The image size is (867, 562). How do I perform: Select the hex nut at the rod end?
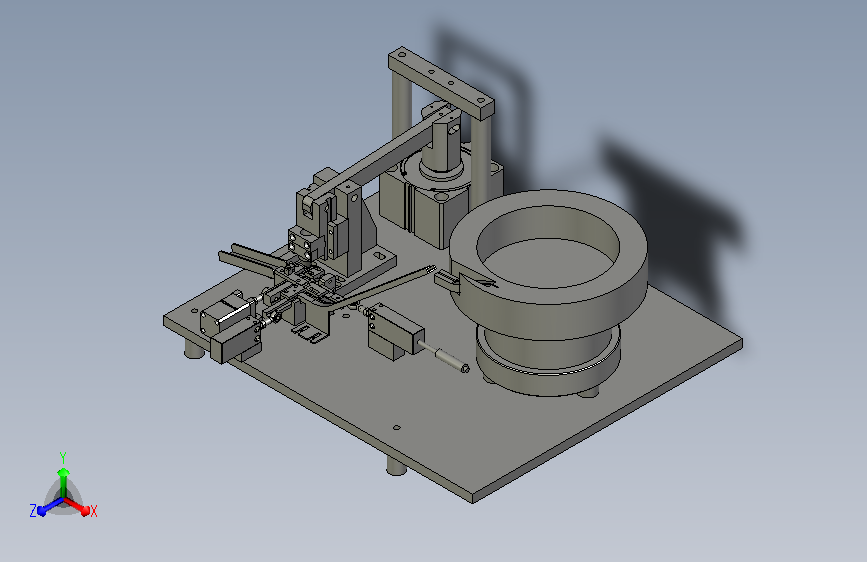(x=464, y=367)
